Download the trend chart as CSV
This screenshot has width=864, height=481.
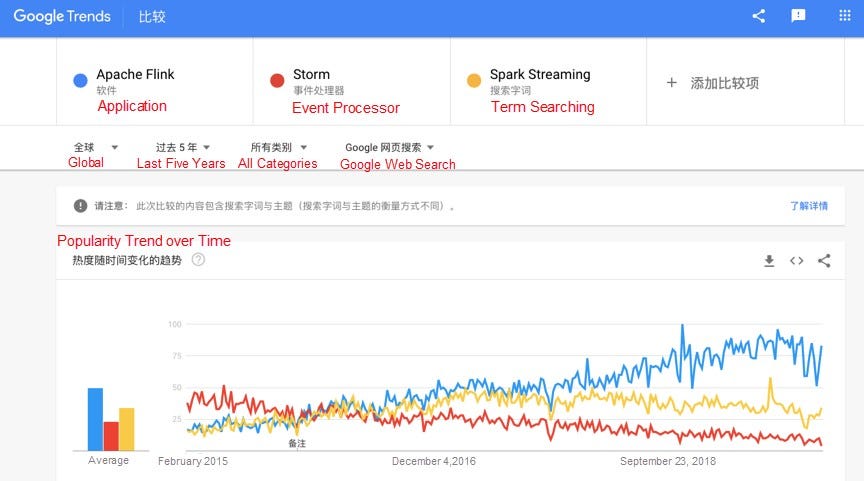pyautogui.click(x=769, y=261)
